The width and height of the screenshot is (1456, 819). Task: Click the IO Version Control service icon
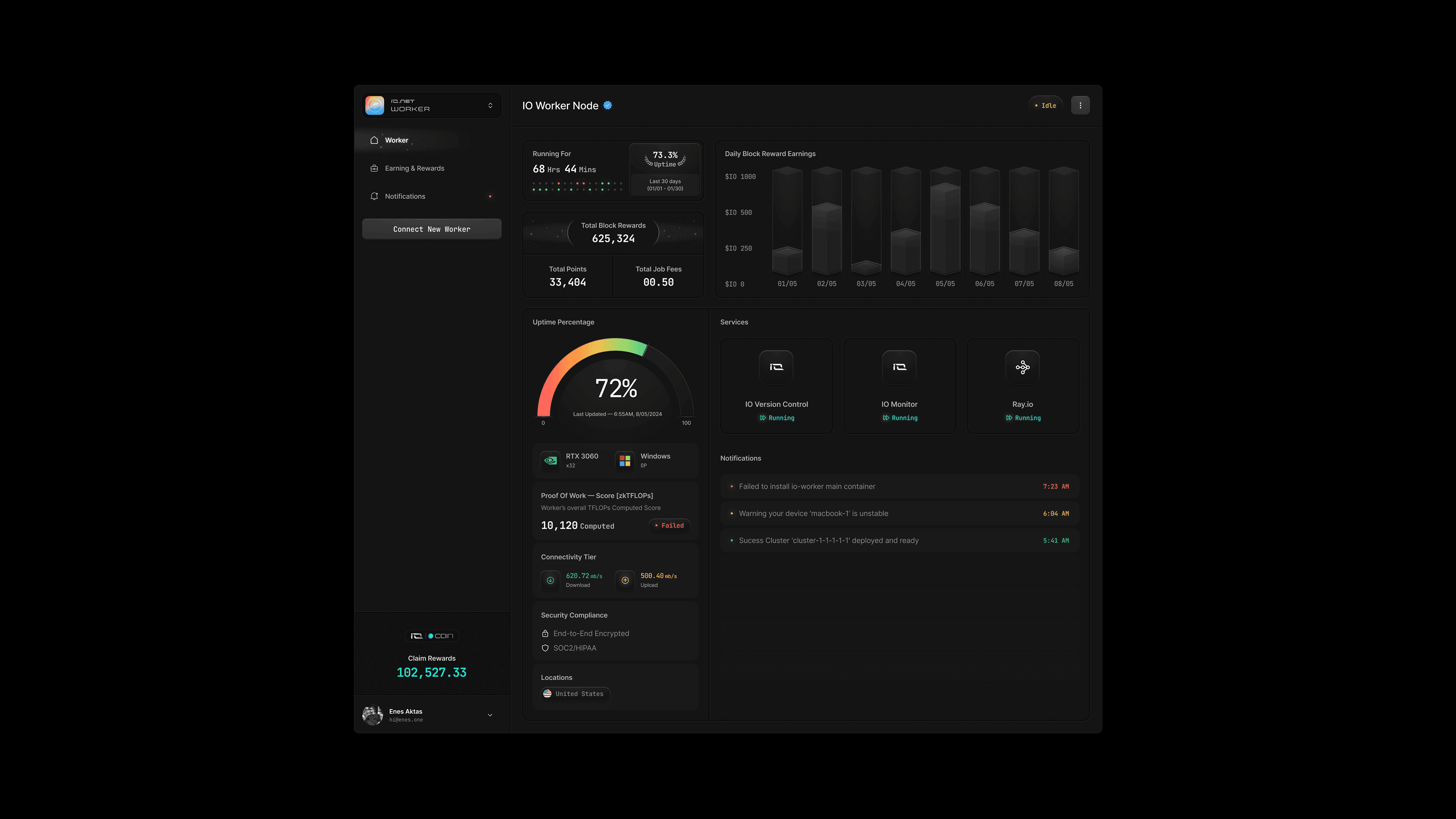(776, 367)
